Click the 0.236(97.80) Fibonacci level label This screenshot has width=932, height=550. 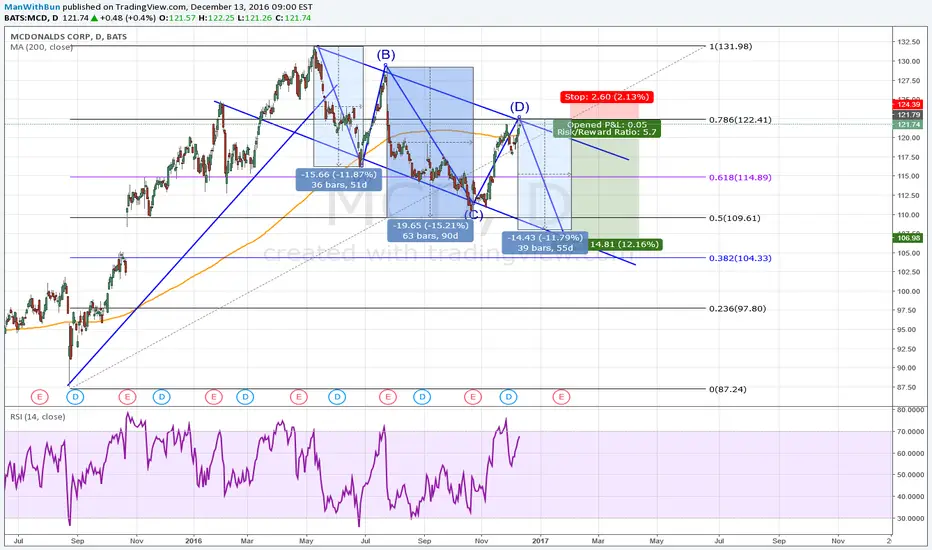point(738,309)
